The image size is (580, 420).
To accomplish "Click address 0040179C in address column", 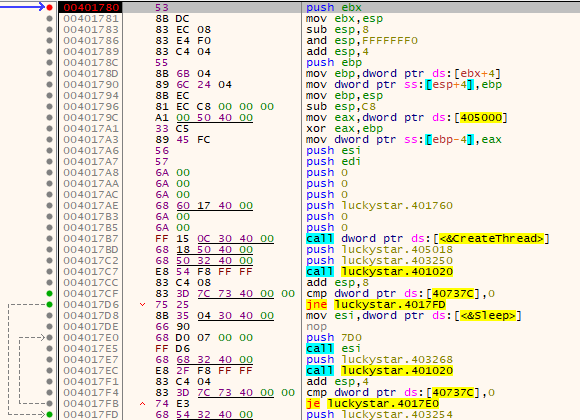I will (x=91, y=118).
